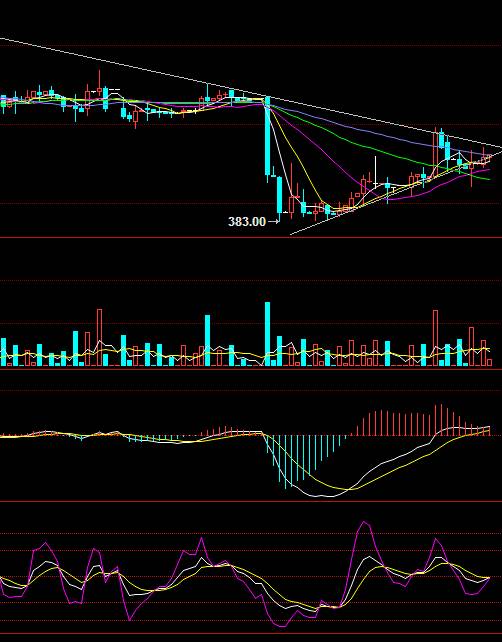Click the white candlestick with a long upper wick
Viewport: 502px width, 642px height.
[x=375, y=173]
